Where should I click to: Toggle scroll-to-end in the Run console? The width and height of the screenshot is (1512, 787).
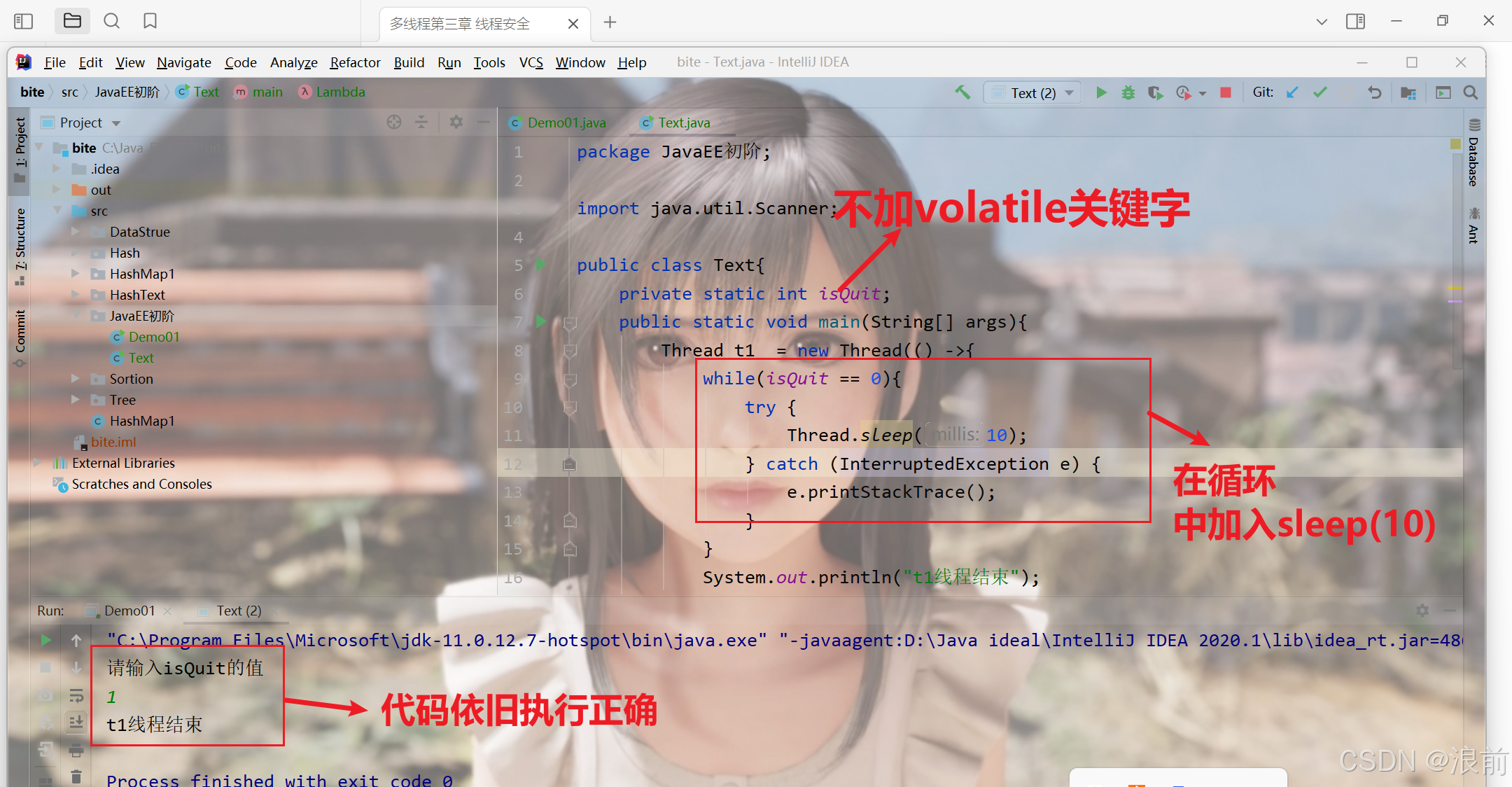click(76, 723)
